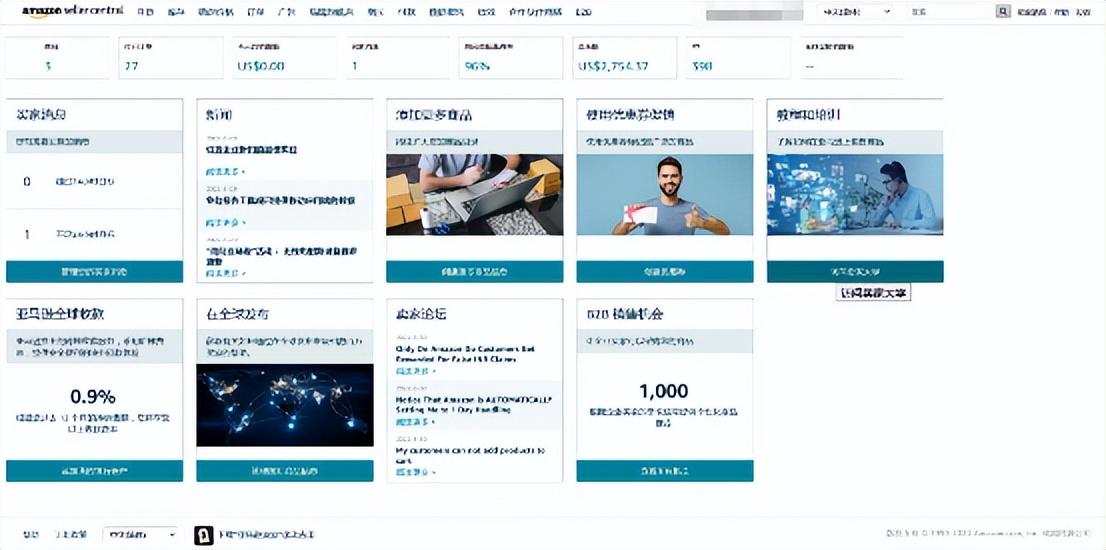Image resolution: width=1106 pixels, height=550 pixels.
Task: Open the first top navigation menu 目录 (Catalog)
Action: pyautogui.click(x=145, y=12)
